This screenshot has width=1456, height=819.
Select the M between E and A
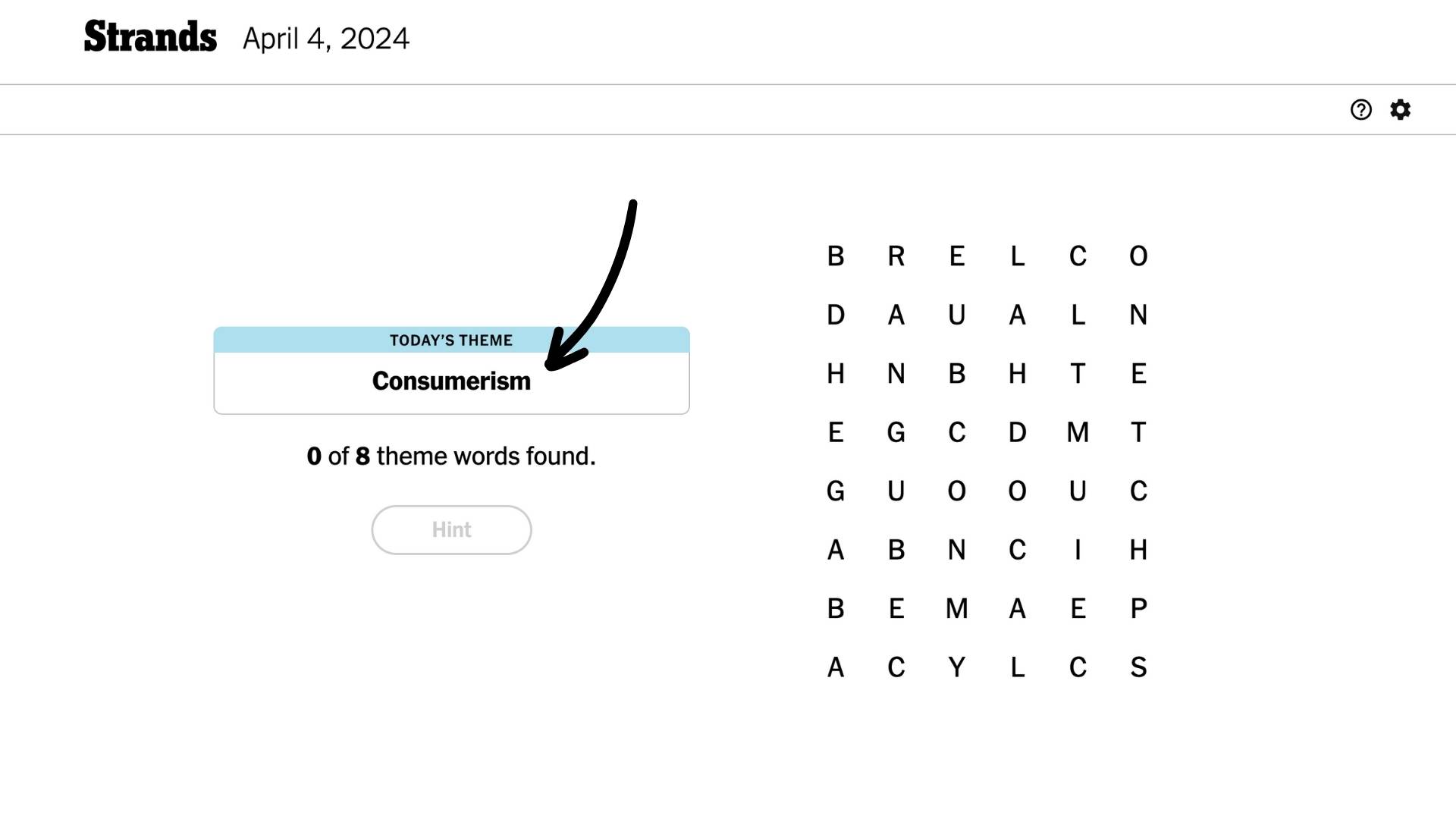tap(957, 608)
